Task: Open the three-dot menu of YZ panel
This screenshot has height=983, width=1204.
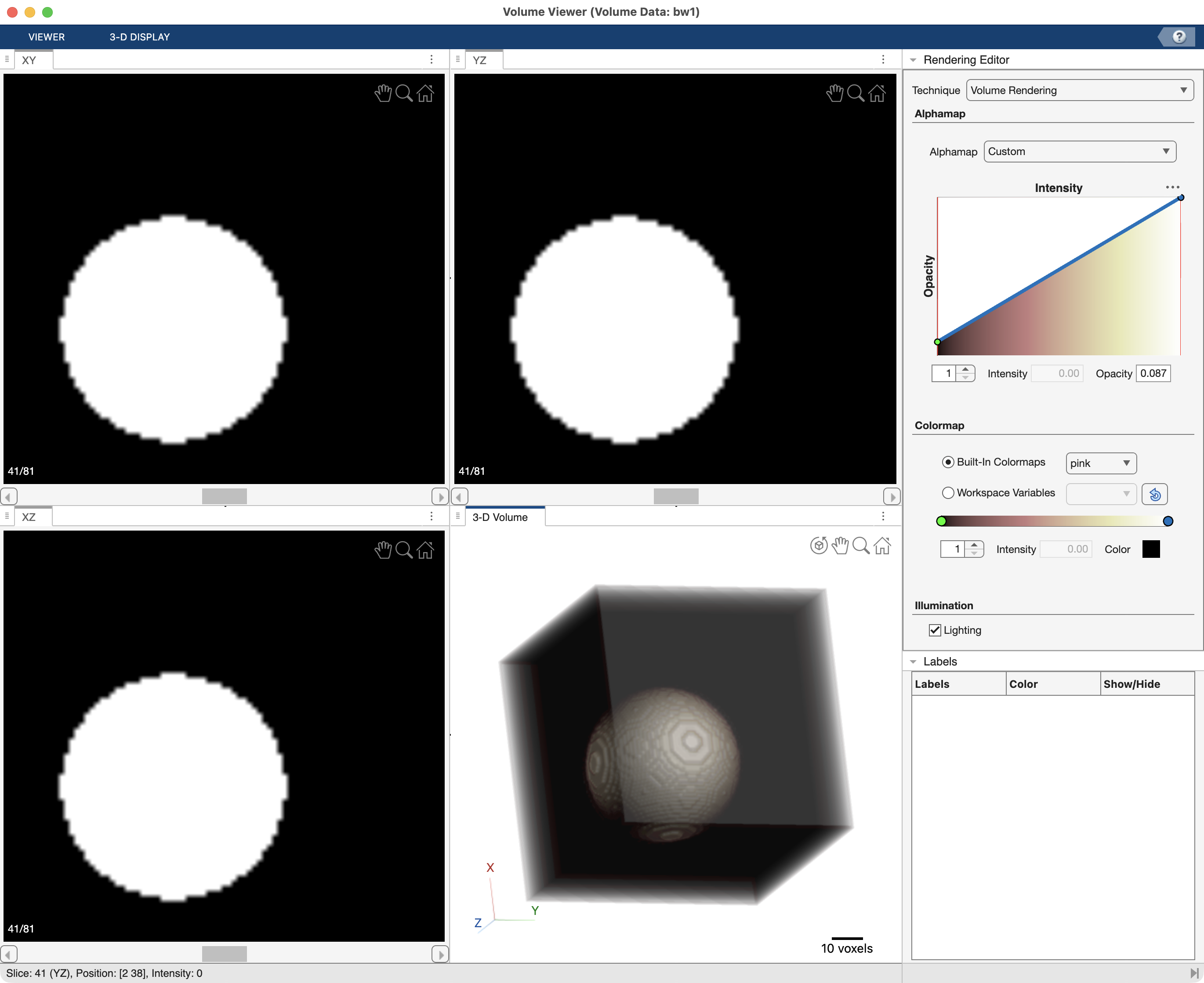Action: click(x=883, y=59)
